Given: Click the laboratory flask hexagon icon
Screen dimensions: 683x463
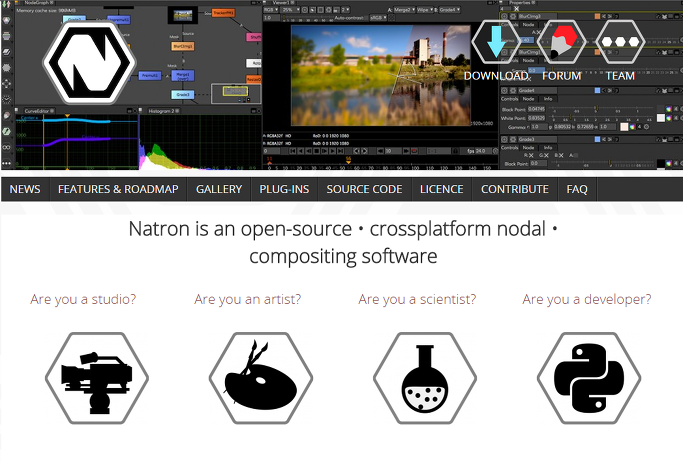Looking at the screenshot, I should click(x=425, y=378).
